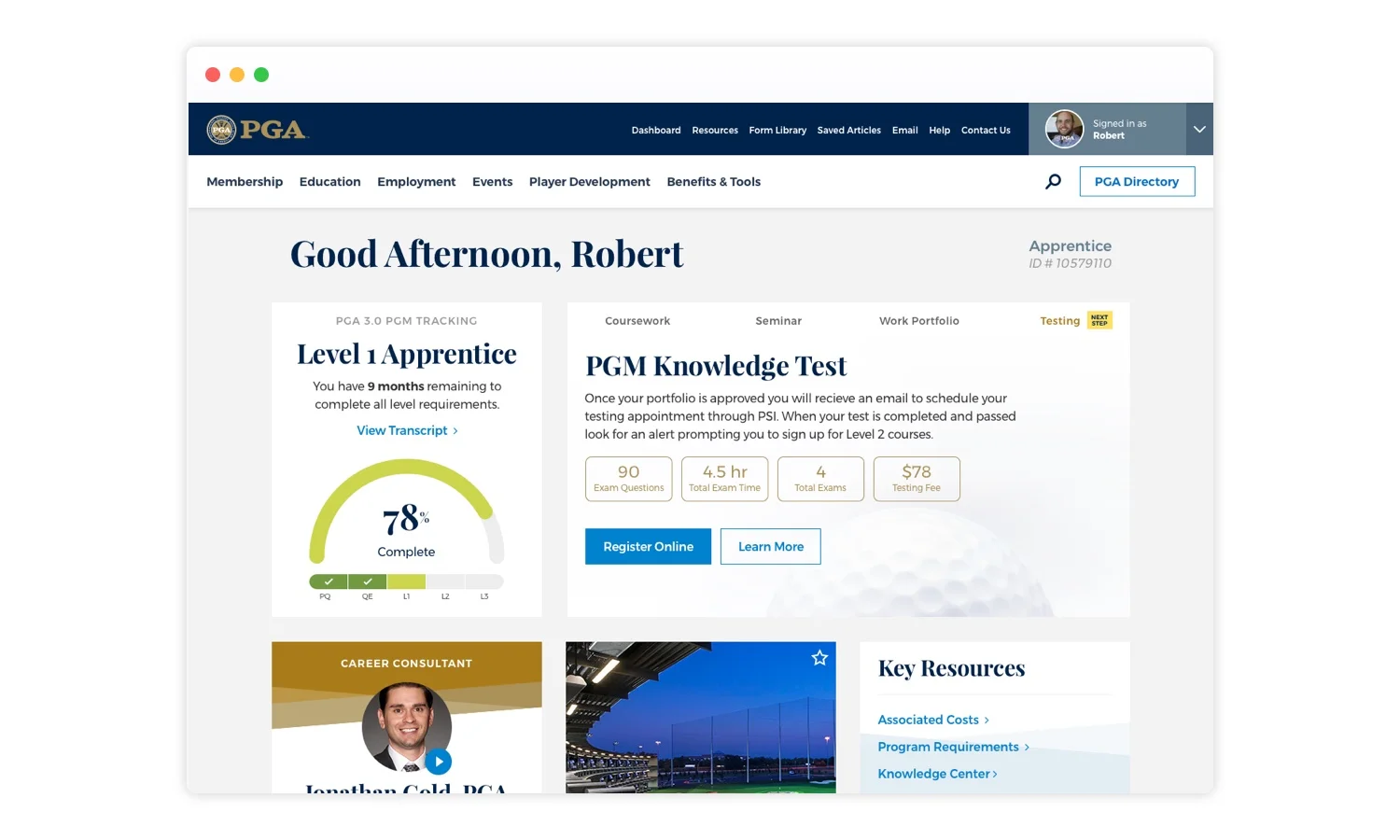The height and width of the screenshot is (840, 1400).
Task: Click the 4.5 hr Total Exam Time box
Action: pos(725,479)
